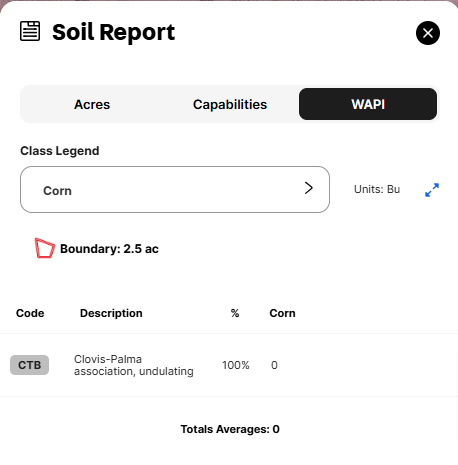The width and height of the screenshot is (458, 465).
Task: Open the Corn class legend dropdown
Action: coord(175,190)
